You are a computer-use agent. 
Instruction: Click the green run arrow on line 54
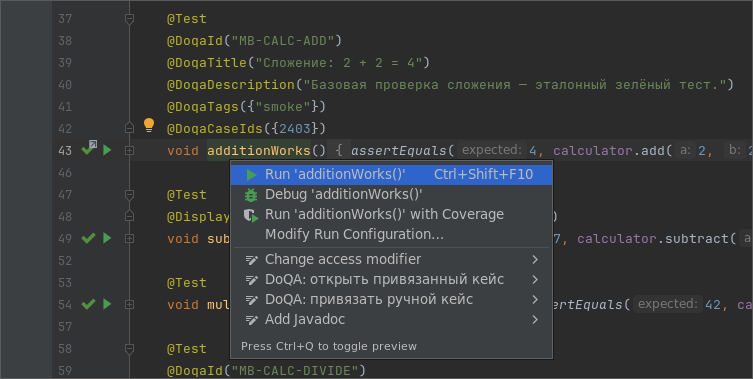(x=107, y=304)
